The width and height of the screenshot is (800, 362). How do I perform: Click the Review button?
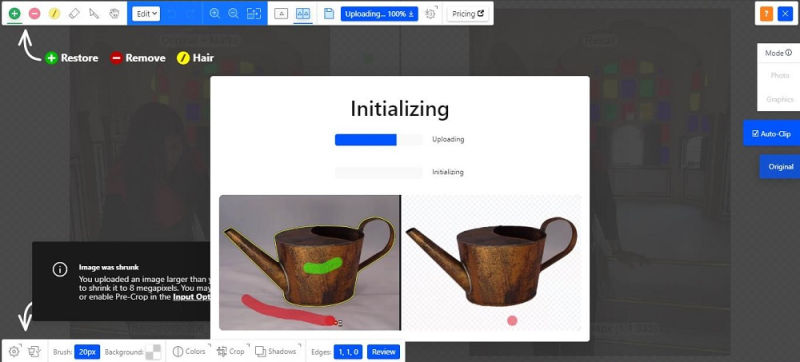click(384, 352)
